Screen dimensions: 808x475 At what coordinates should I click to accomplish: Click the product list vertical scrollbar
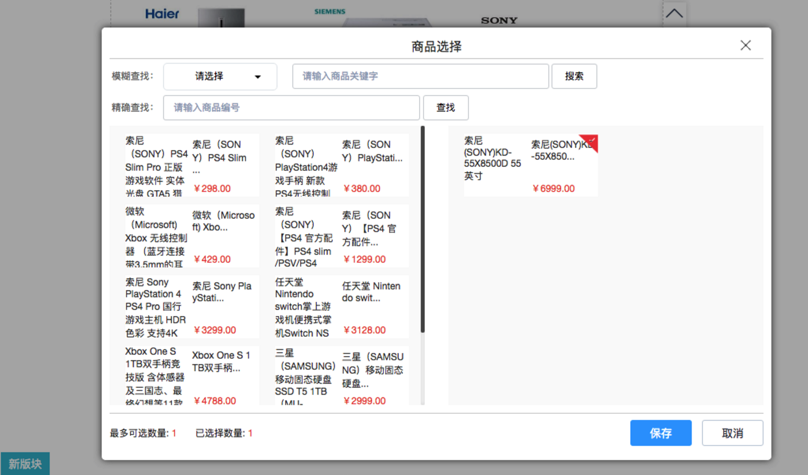point(423,230)
